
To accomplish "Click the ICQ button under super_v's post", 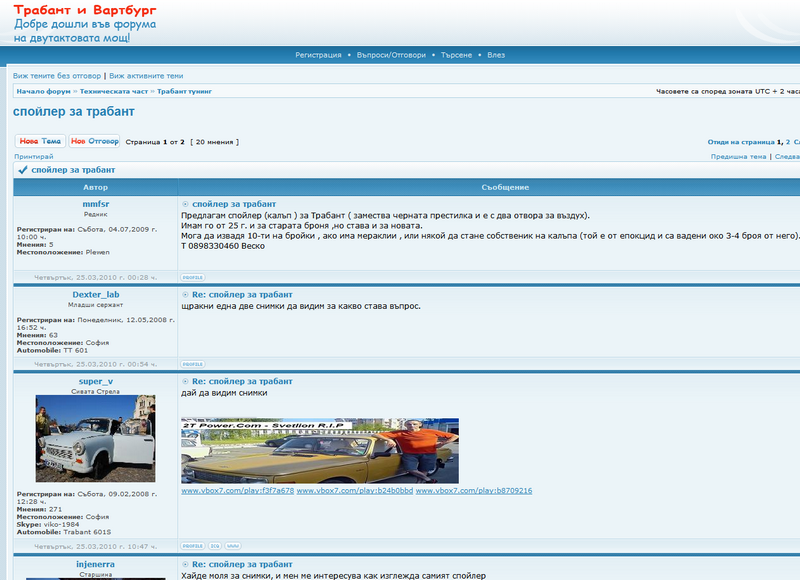I will tap(215, 546).
